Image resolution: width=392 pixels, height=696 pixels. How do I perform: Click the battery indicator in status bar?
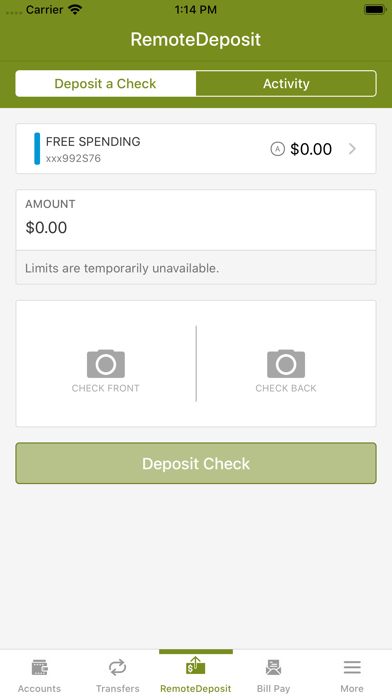point(375,9)
